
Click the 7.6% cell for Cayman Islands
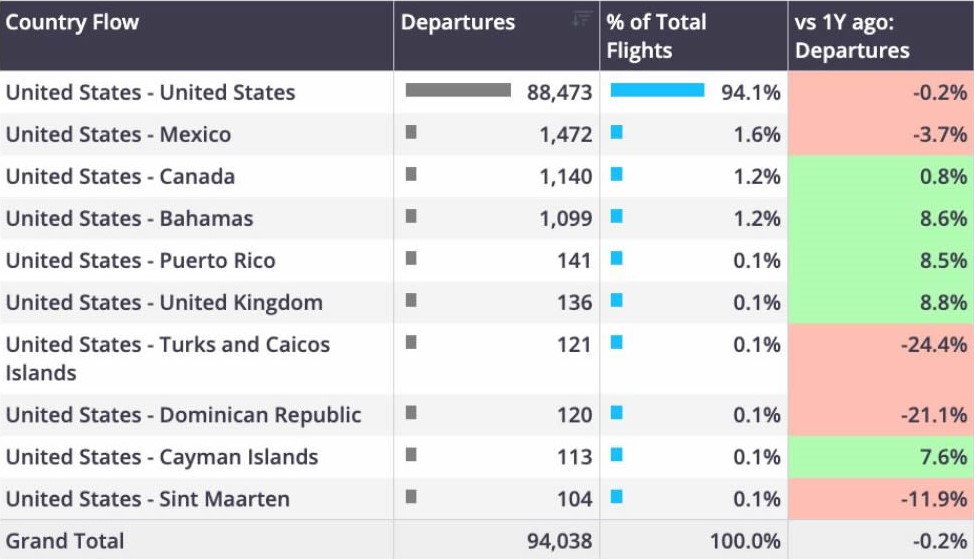pyautogui.click(x=881, y=457)
